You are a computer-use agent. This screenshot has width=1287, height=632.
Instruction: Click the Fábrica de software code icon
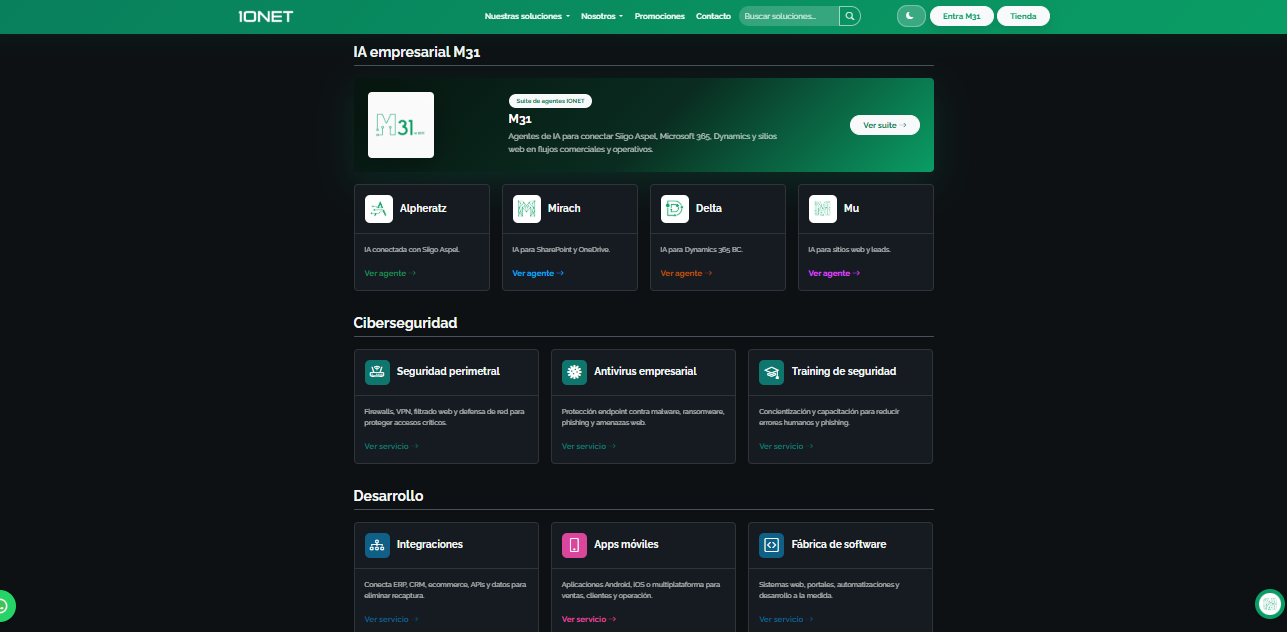point(771,545)
